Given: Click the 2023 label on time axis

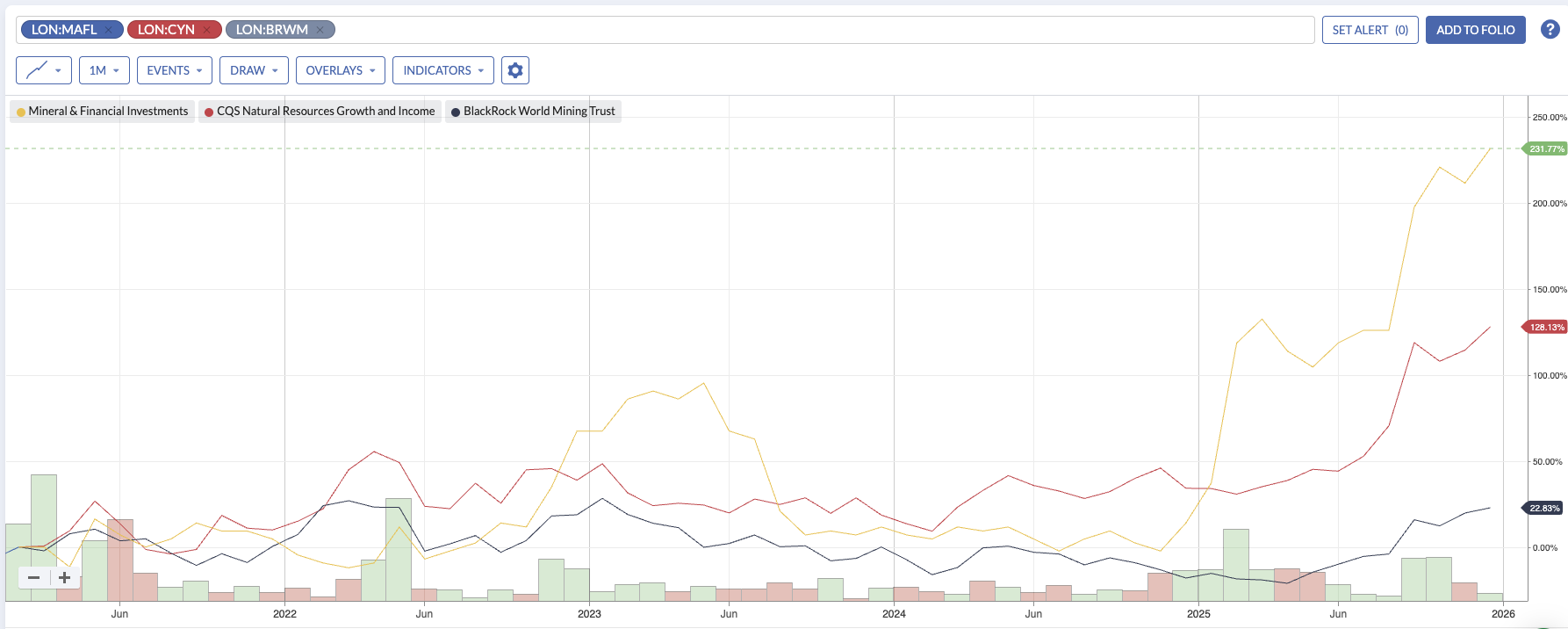Looking at the screenshot, I should click(589, 614).
